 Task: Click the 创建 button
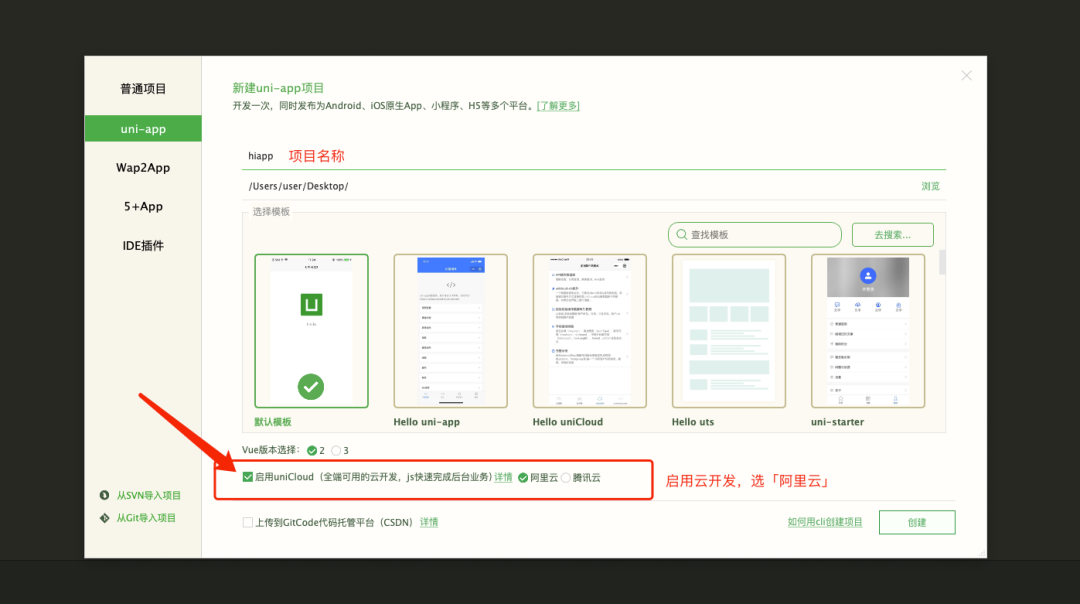click(x=917, y=522)
